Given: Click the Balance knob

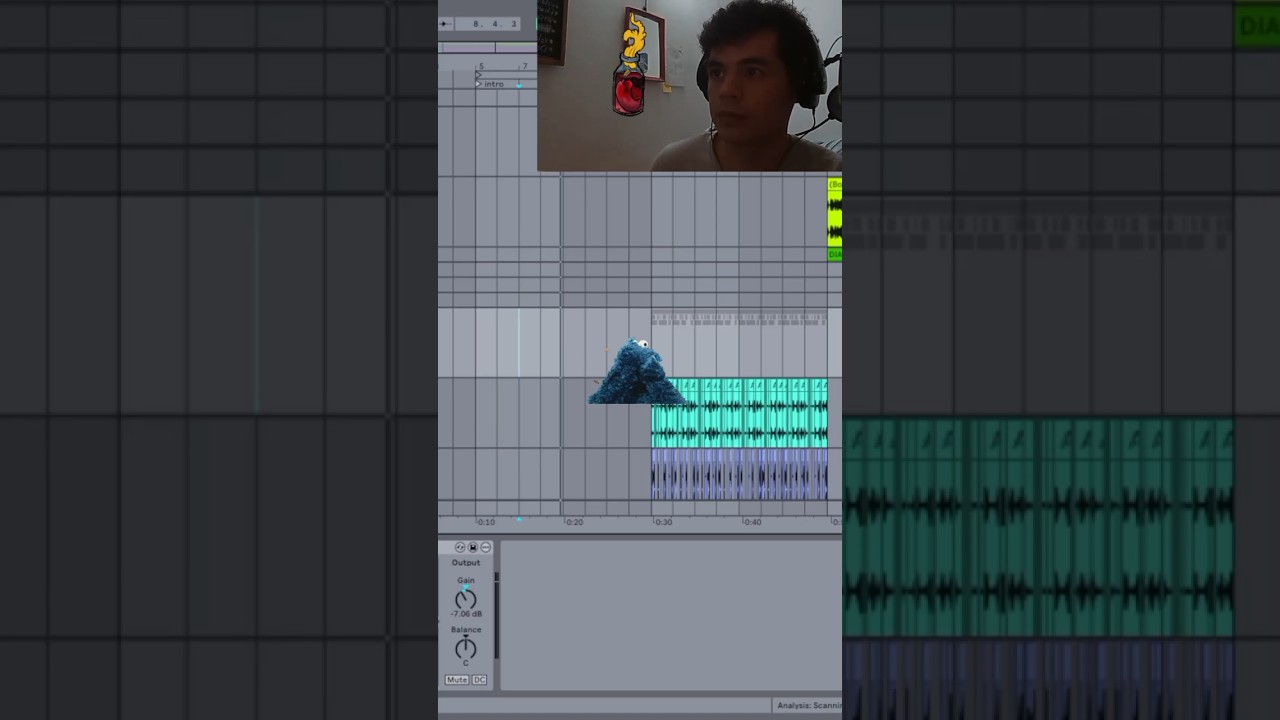Looking at the screenshot, I should (x=466, y=648).
